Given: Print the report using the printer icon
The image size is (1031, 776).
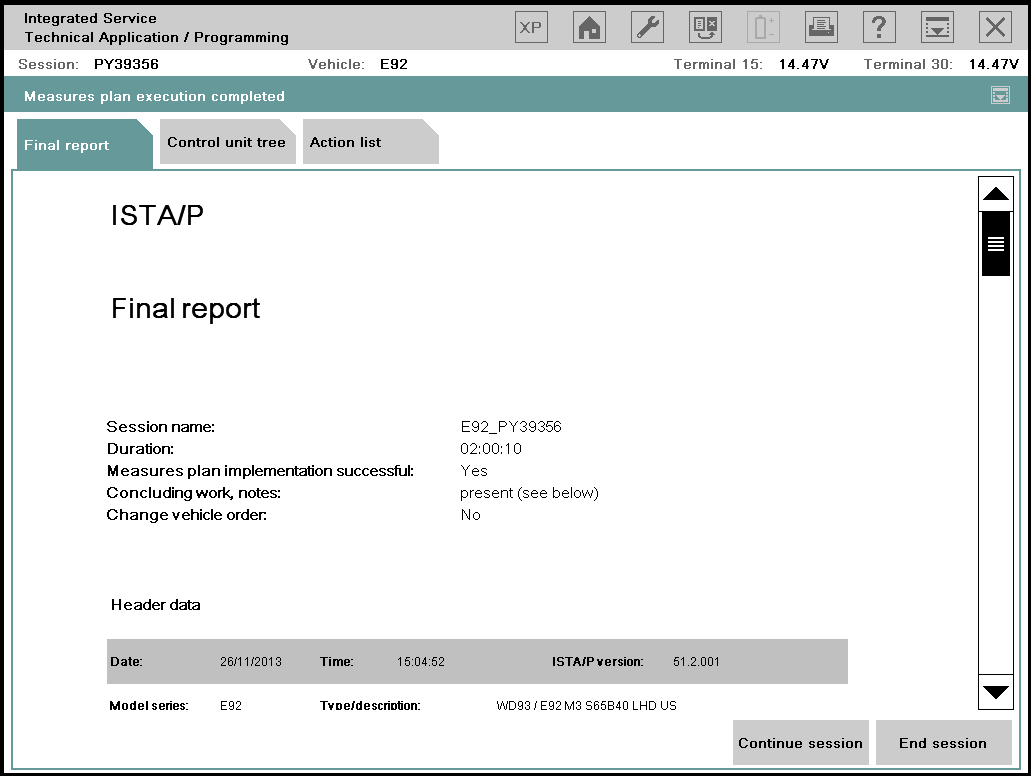Looking at the screenshot, I should click(x=821, y=27).
